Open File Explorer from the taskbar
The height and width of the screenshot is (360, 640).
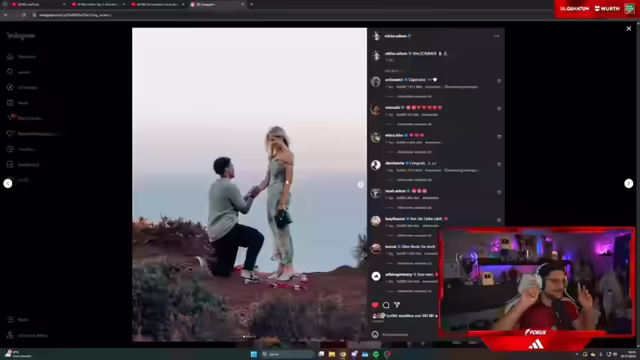332,354
